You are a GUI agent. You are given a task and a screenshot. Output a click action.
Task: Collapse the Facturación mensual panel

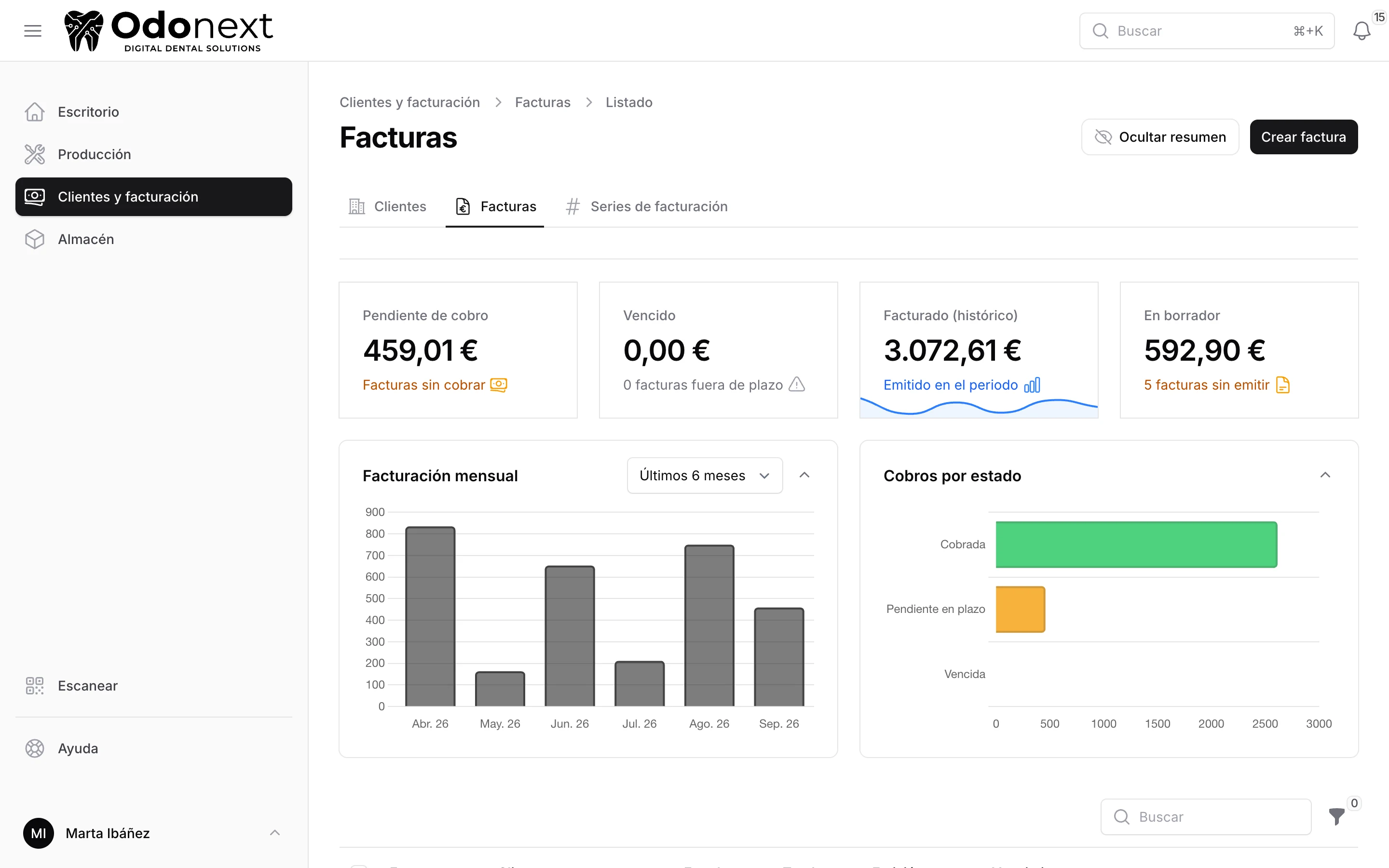(804, 475)
